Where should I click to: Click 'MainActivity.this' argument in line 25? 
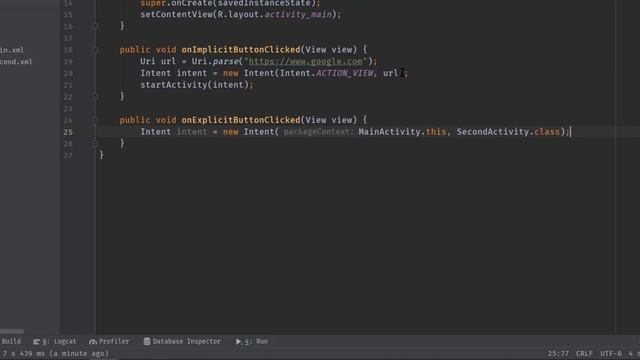pos(402,132)
